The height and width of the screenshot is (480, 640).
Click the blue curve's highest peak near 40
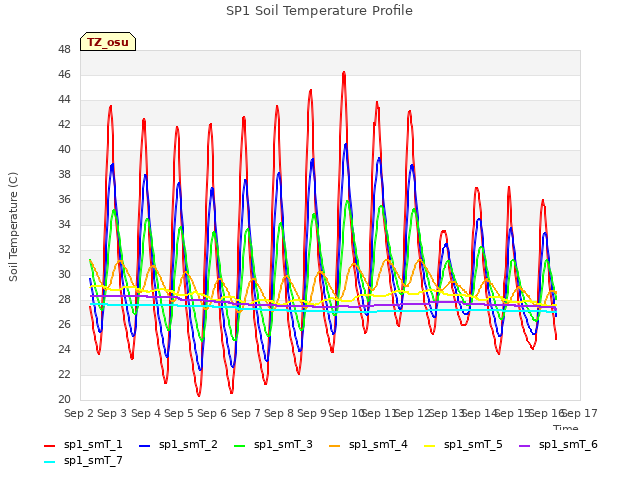click(346, 144)
